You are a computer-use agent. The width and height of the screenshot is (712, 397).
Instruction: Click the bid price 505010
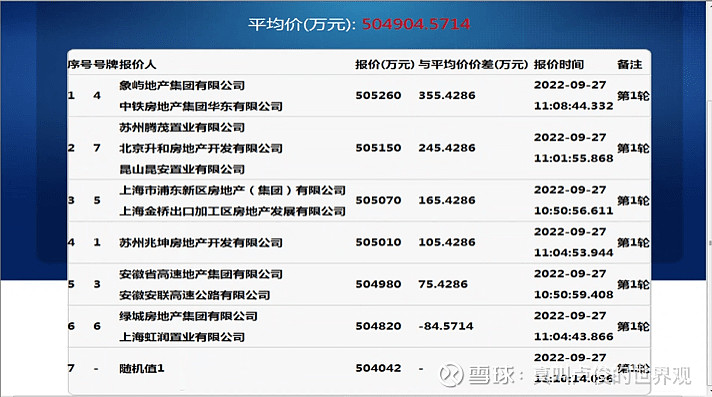pos(378,242)
